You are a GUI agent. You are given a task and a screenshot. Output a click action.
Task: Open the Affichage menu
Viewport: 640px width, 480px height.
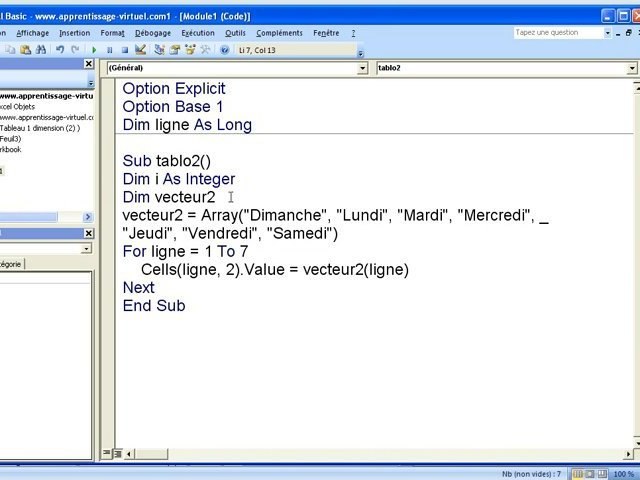[x=33, y=33]
